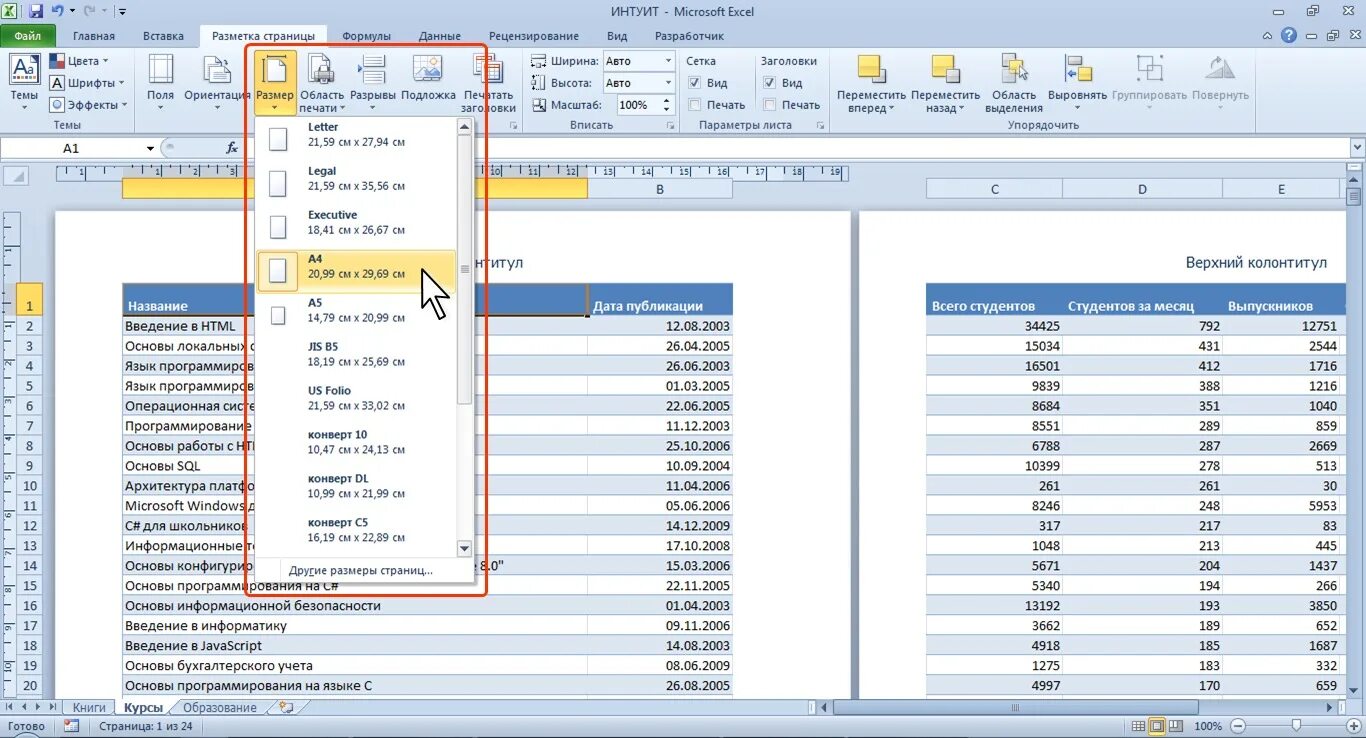Adjust the zoom slider in status bar
Image resolution: width=1366 pixels, height=738 pixels.
(1296, 726)
